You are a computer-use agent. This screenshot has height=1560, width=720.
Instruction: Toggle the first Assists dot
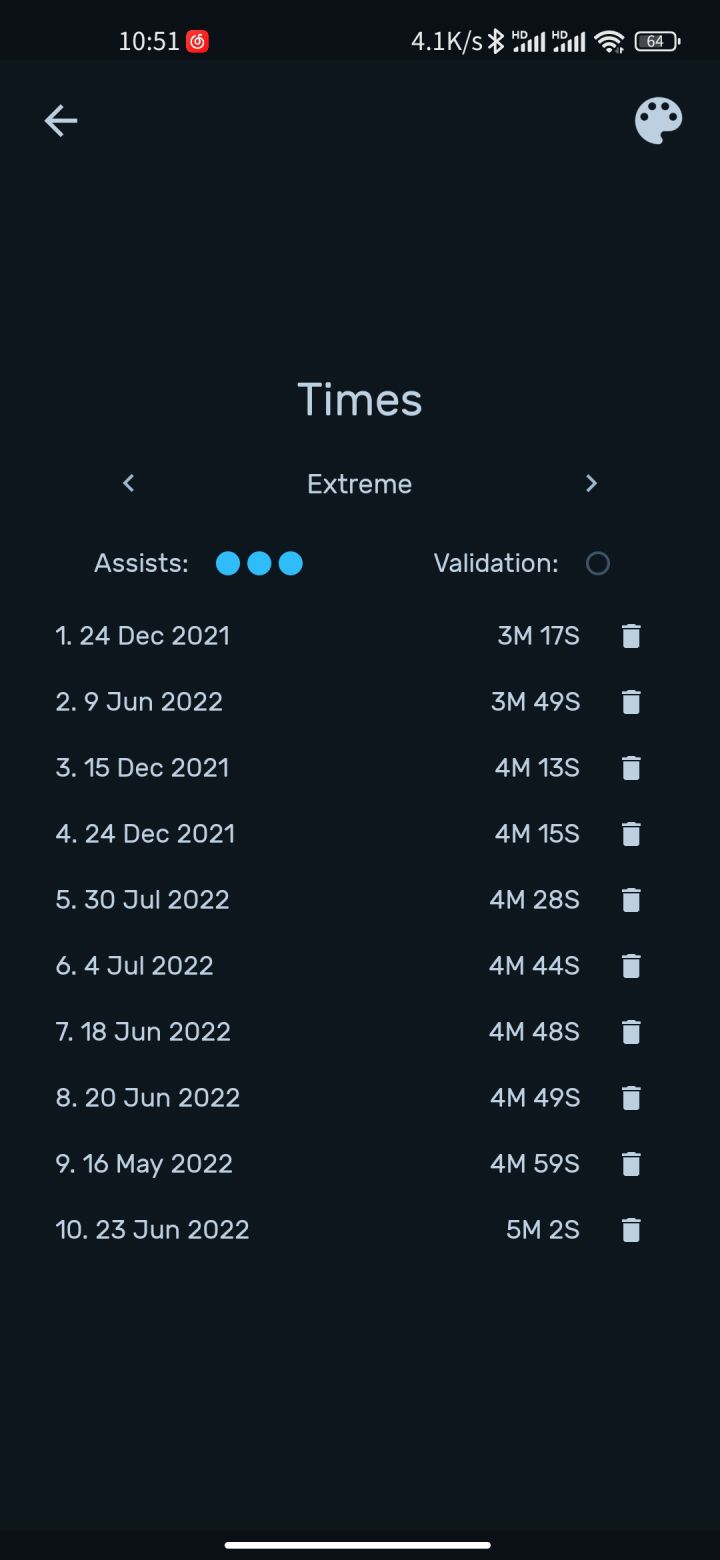[x=228, y=564]
